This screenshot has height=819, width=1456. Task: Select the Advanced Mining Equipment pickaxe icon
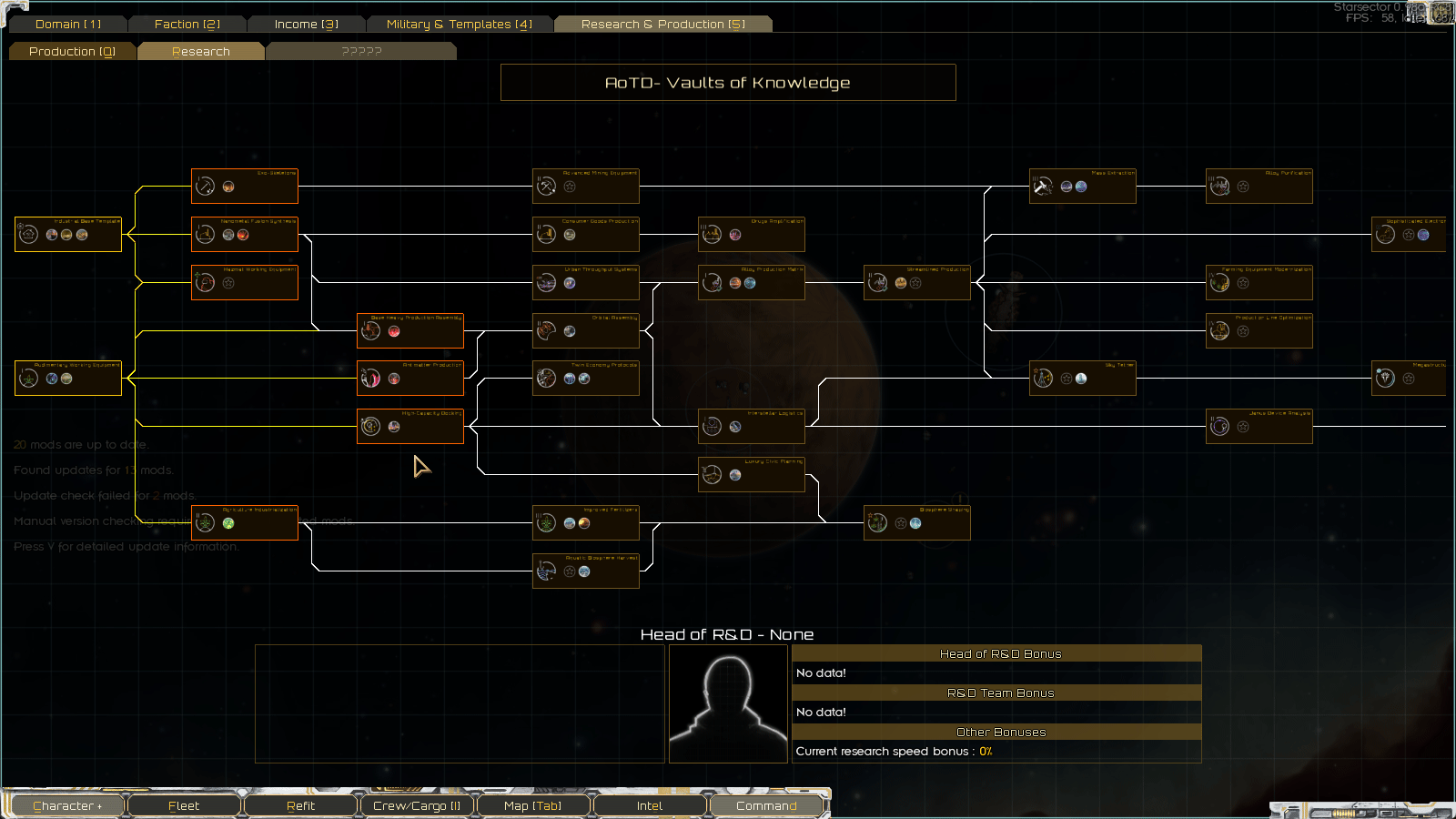546,187
